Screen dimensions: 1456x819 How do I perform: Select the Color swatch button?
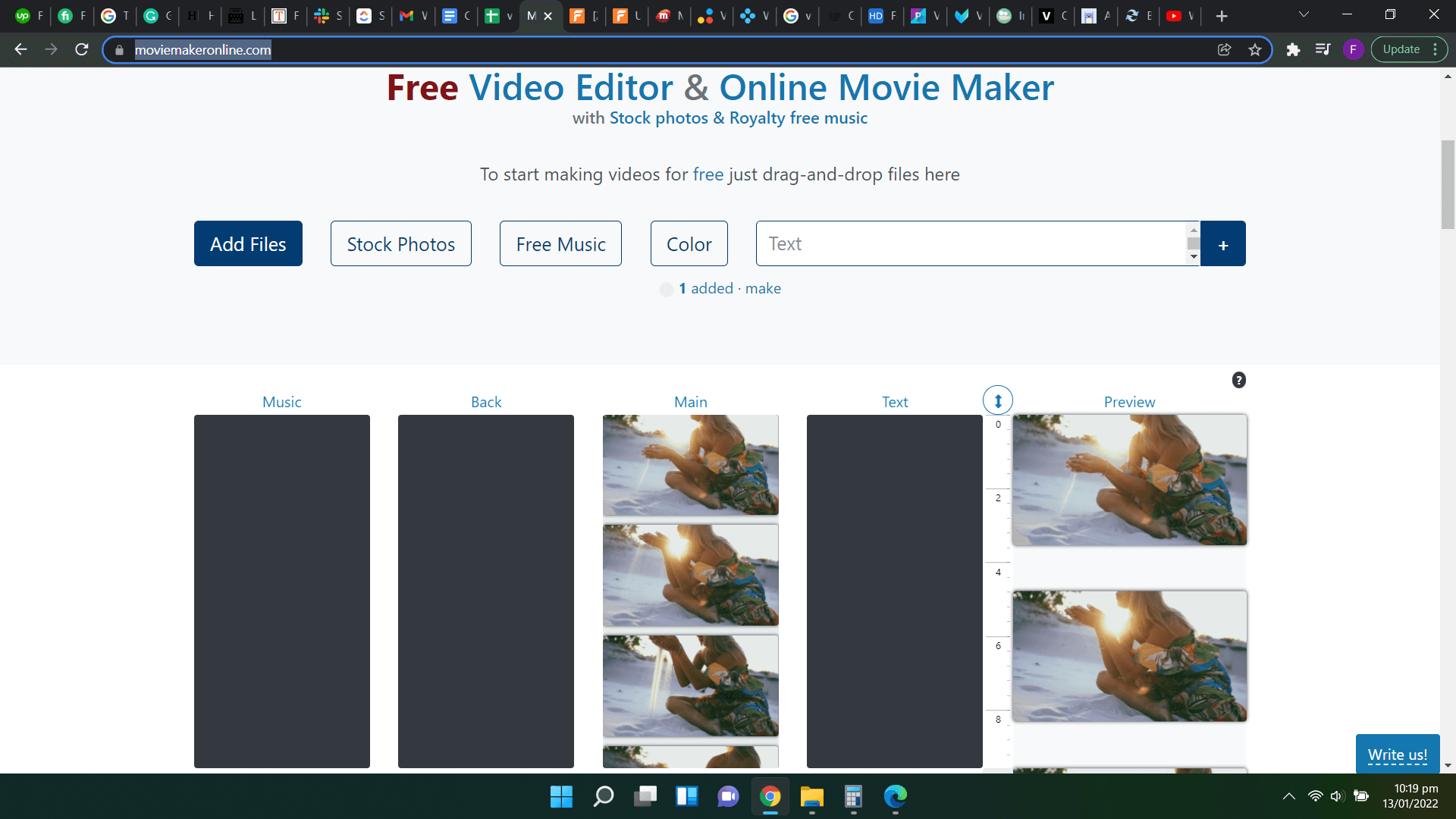pyautogui.click(x=690, y=244)
